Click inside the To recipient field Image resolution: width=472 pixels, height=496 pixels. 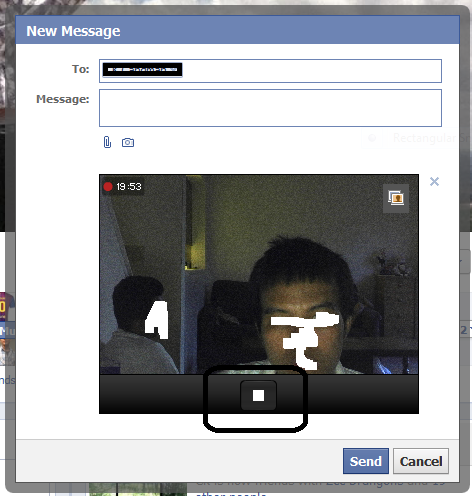click(x=270, y=71)
